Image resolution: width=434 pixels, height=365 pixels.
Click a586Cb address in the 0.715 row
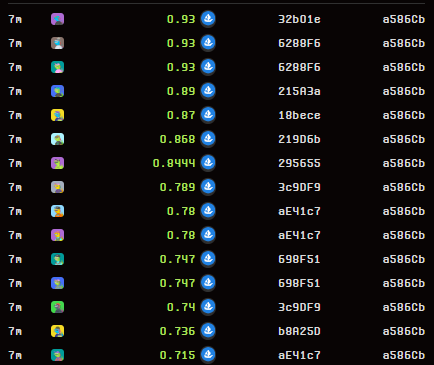pos(404,355)
